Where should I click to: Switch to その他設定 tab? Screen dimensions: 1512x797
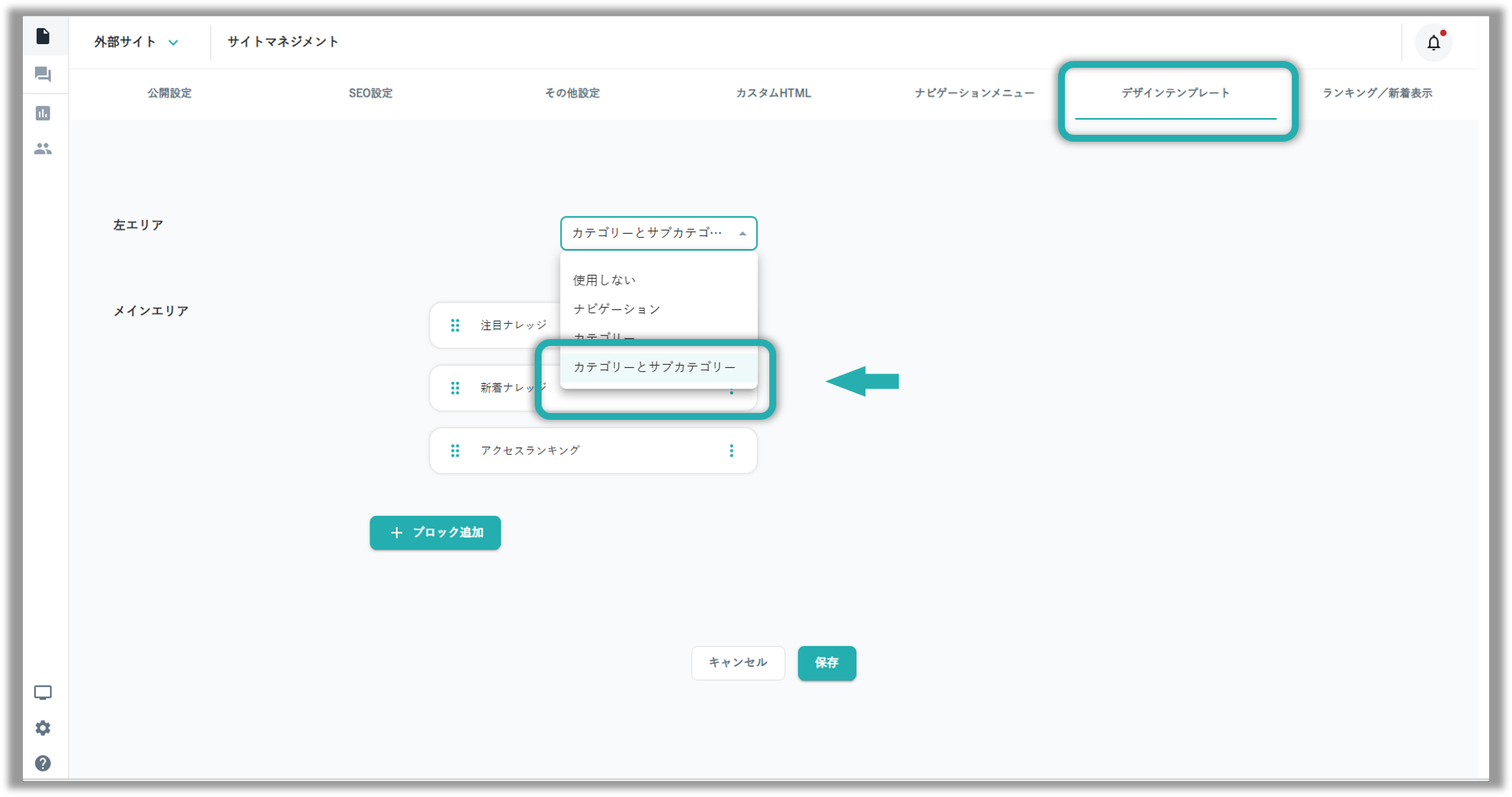(x=572, y=93)
